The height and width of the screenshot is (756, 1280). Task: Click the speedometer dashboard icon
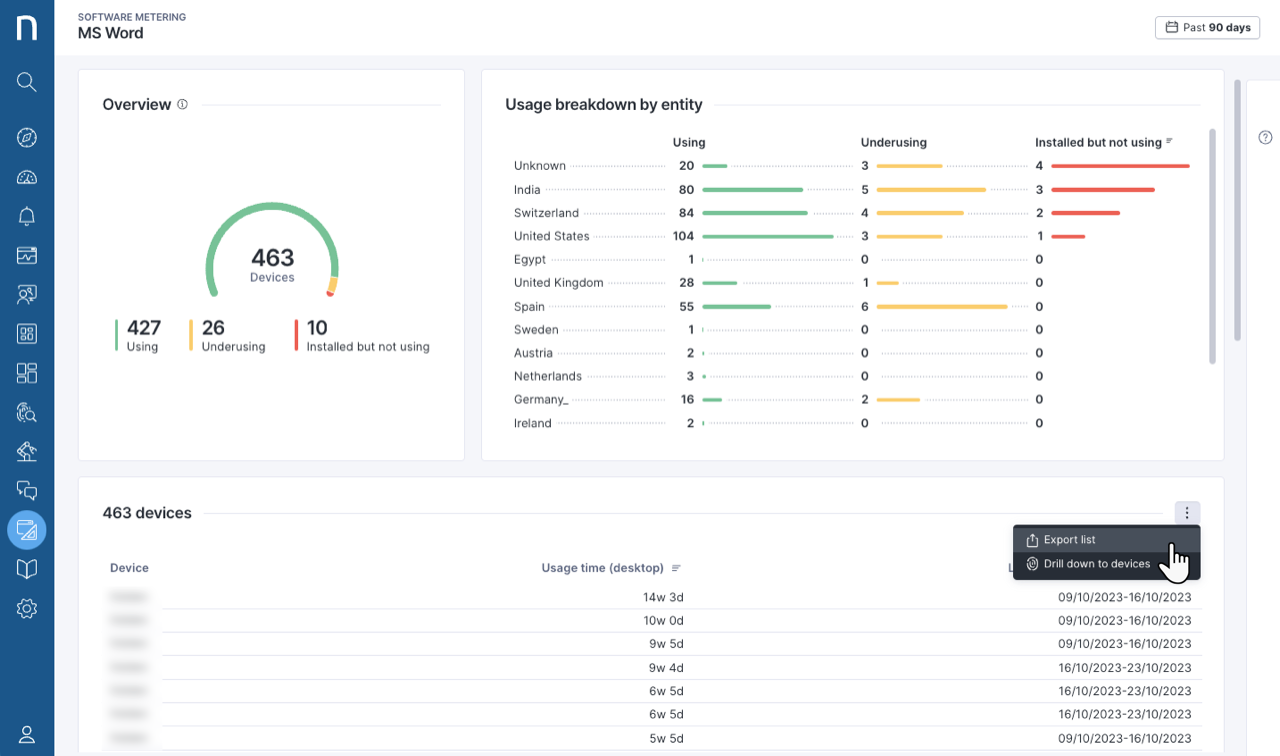click(x=27, y=178)
